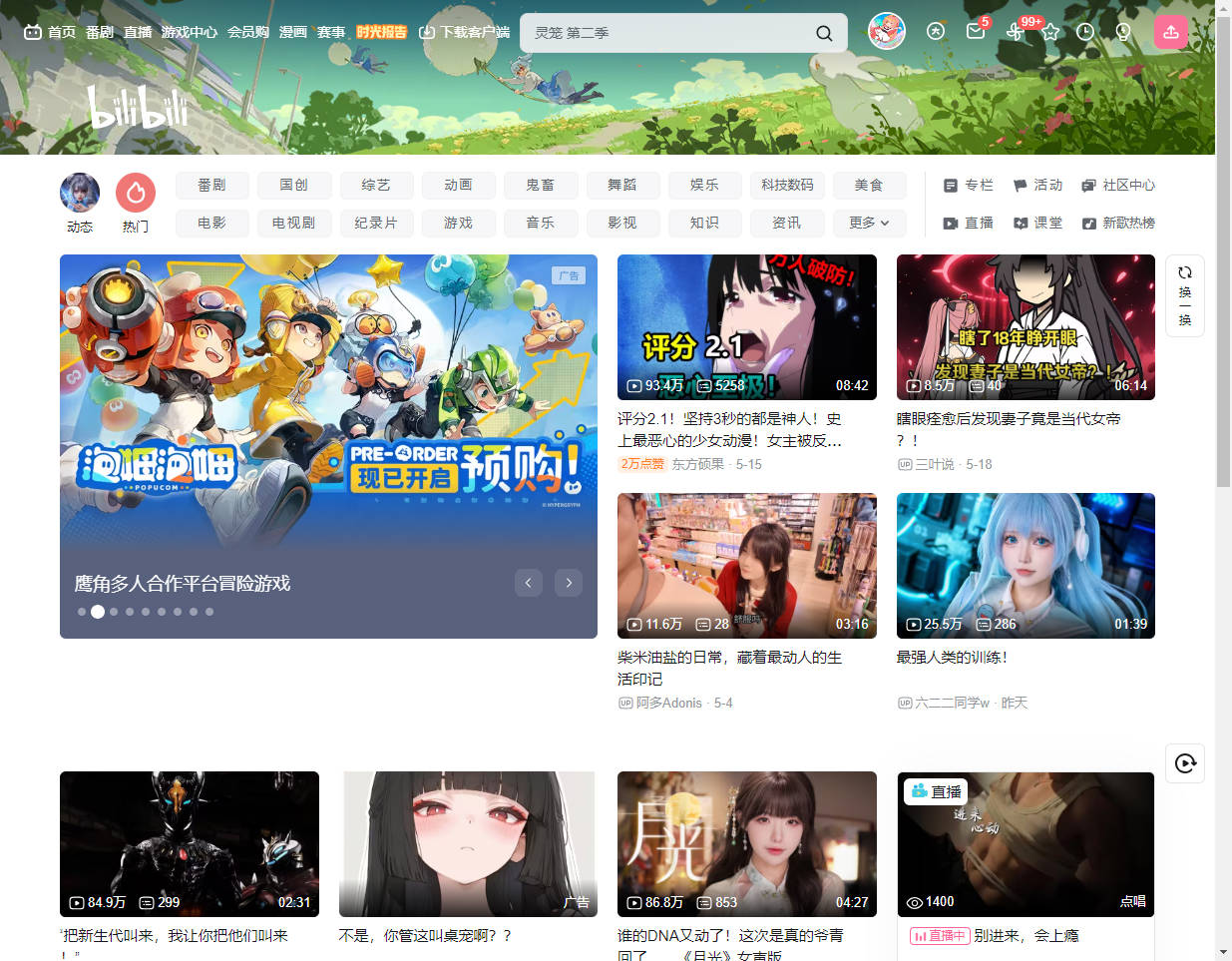Open favorites star icon in top bar
Screen dimensions: 1232x961
1050,32
